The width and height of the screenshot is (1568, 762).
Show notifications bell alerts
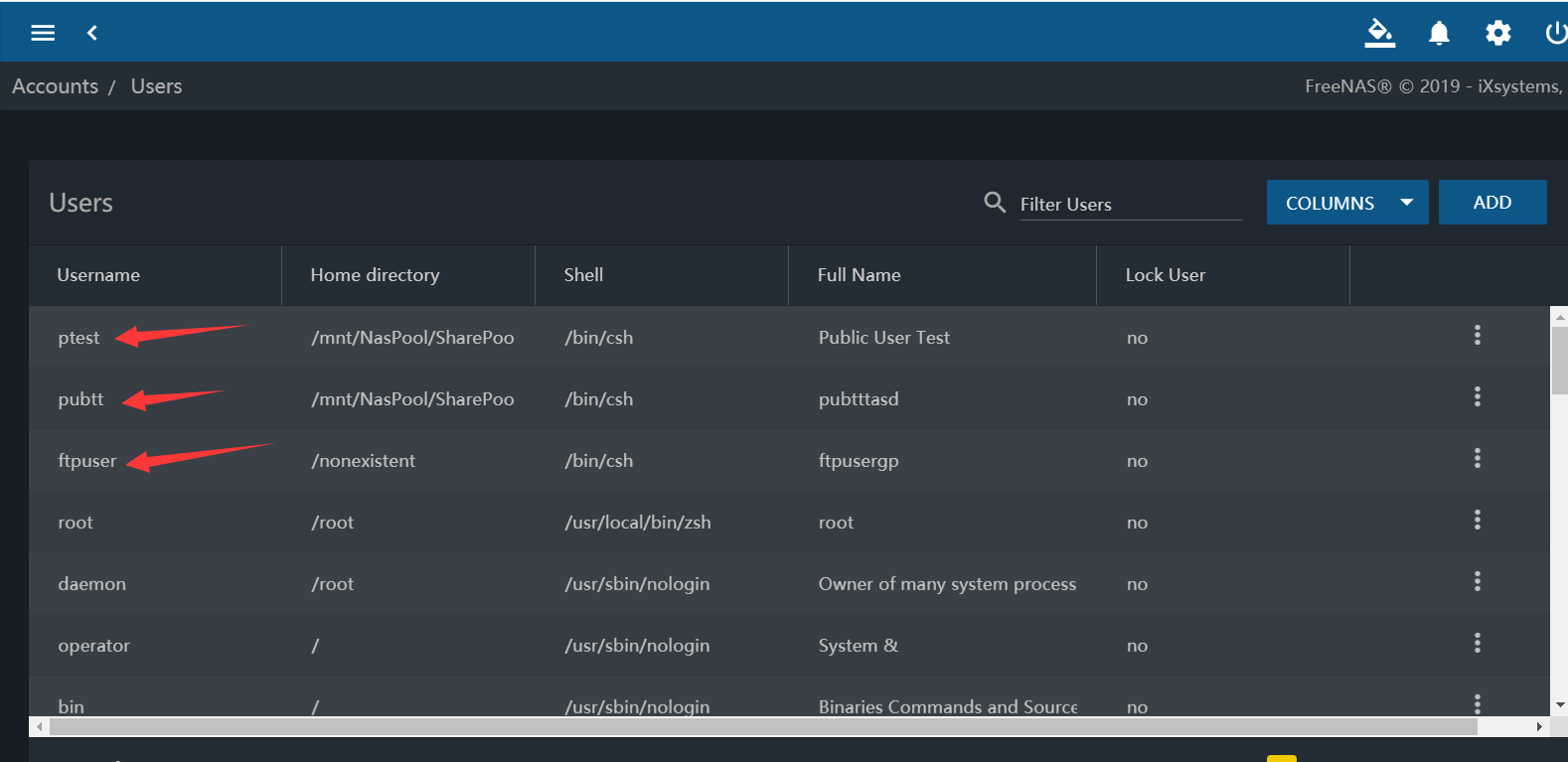1439,33
